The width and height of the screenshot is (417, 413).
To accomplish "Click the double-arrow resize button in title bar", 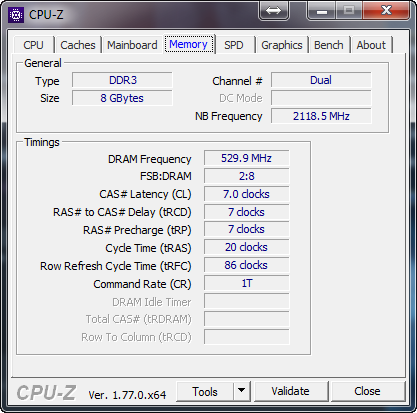I will [273, 11].
